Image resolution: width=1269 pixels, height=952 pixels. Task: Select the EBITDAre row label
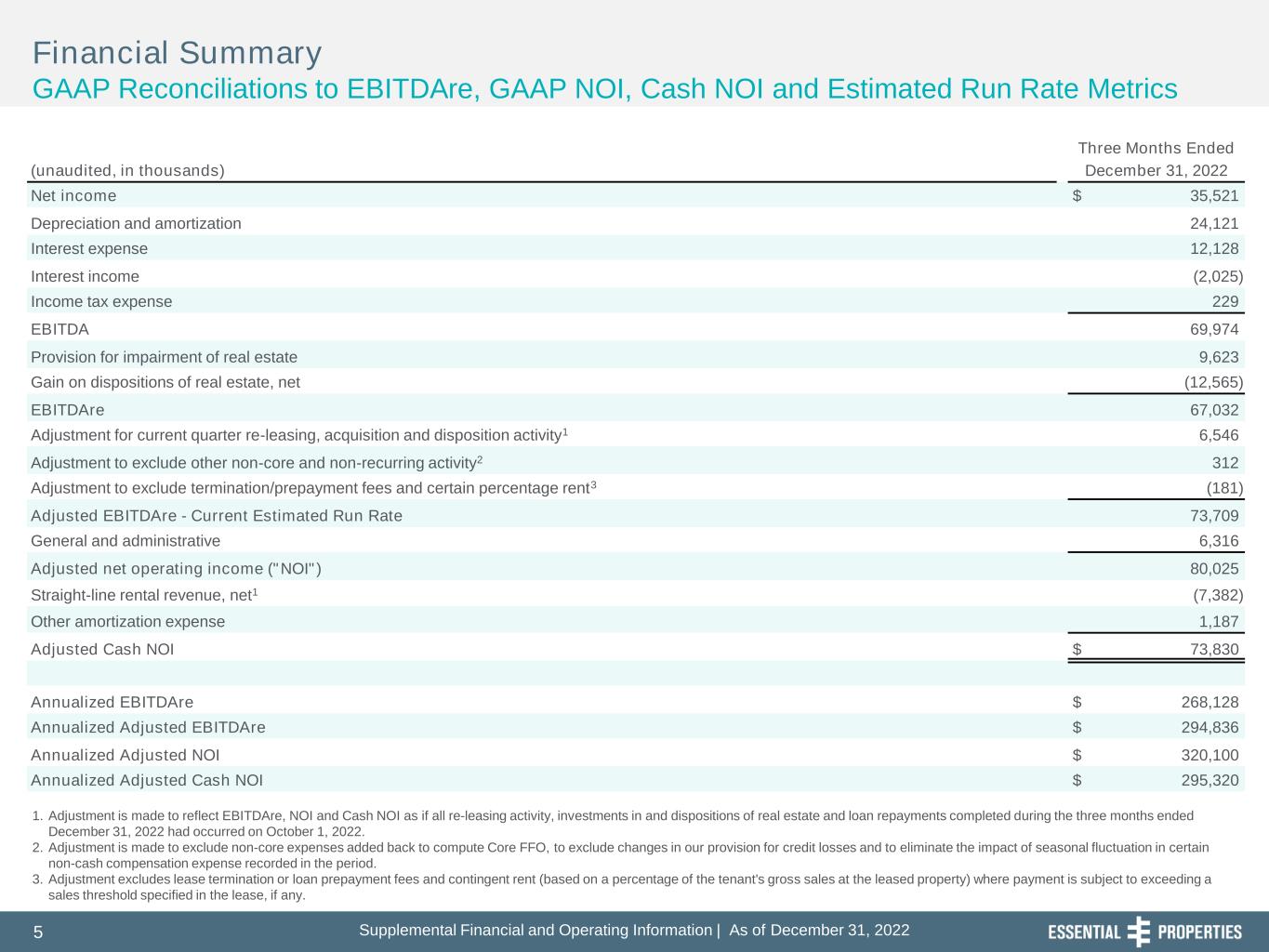point(67,410)
